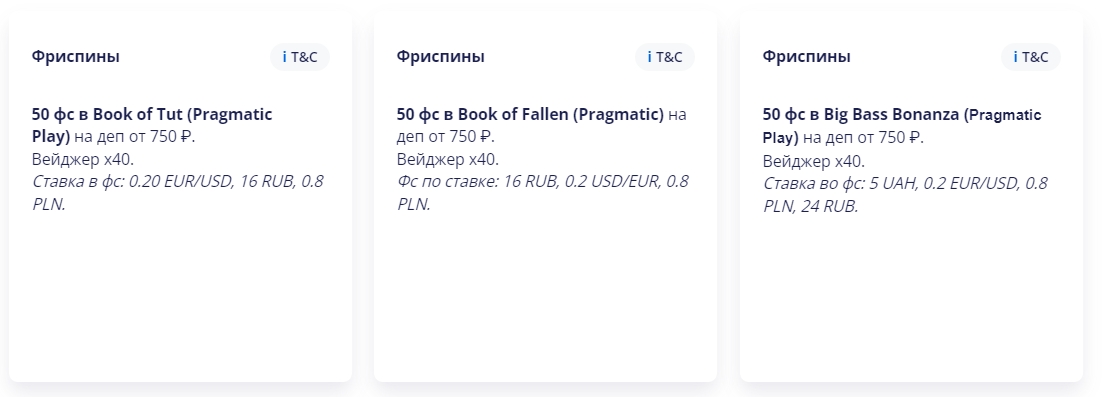Open T&C for Book of Tut freespins

point(300,57)
